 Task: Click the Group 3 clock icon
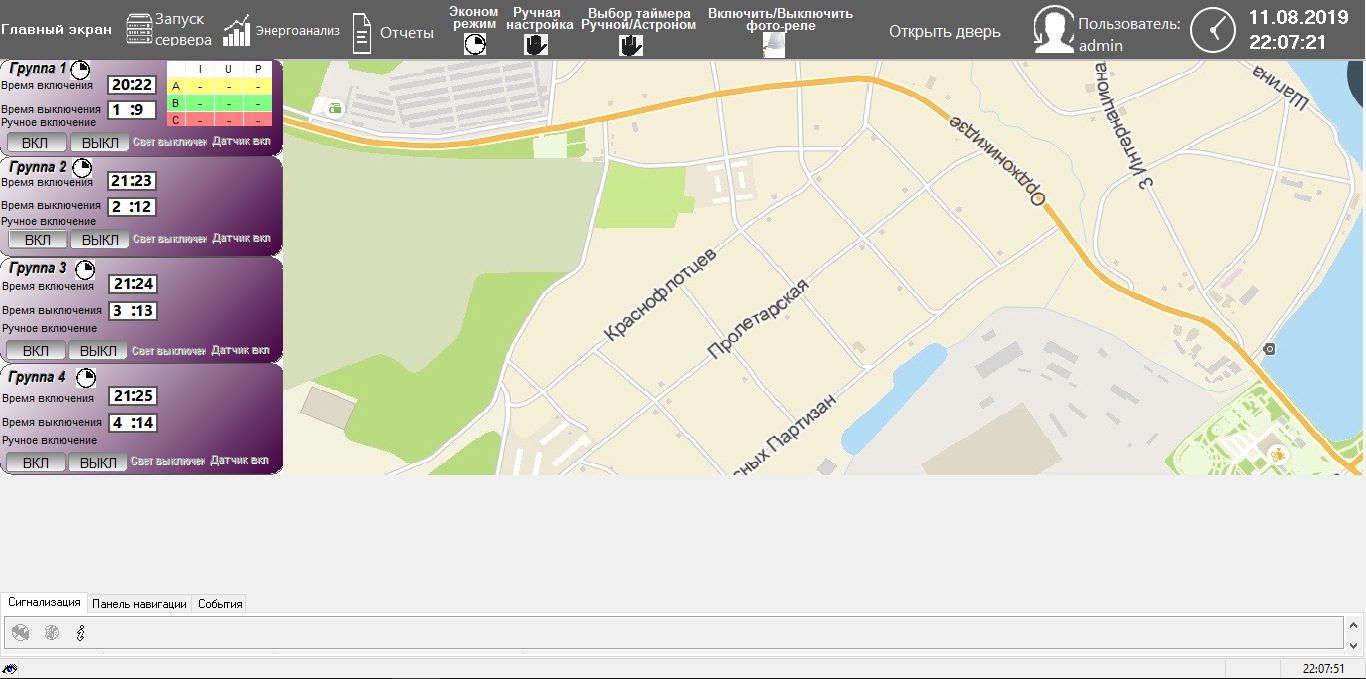[x=86, y=269]
